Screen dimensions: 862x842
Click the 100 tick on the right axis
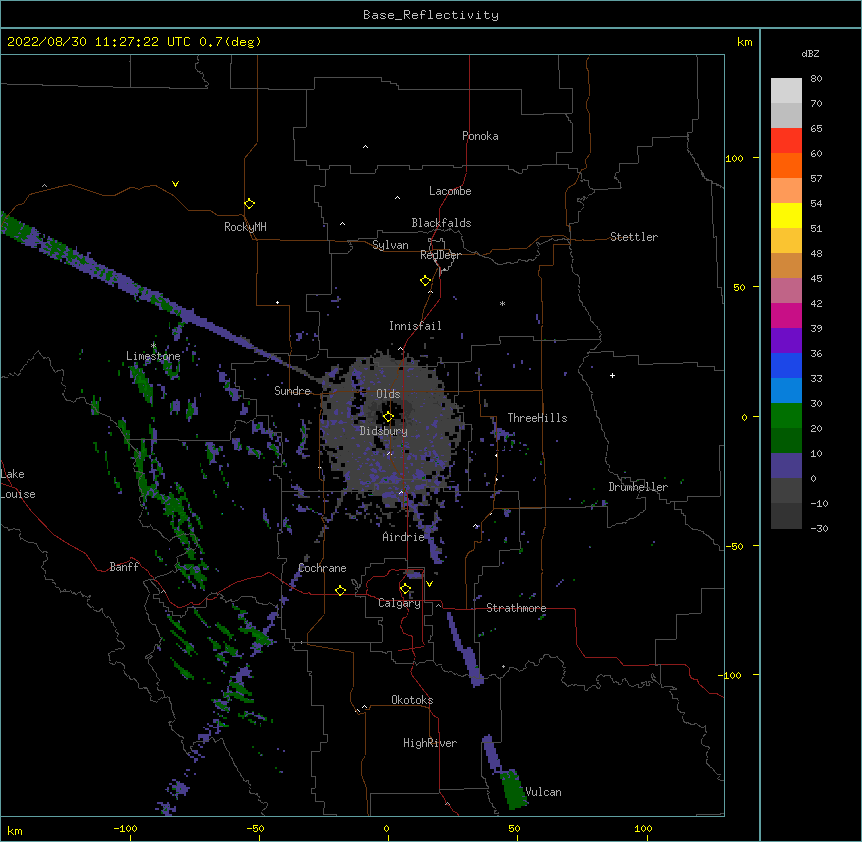[734, 158]
